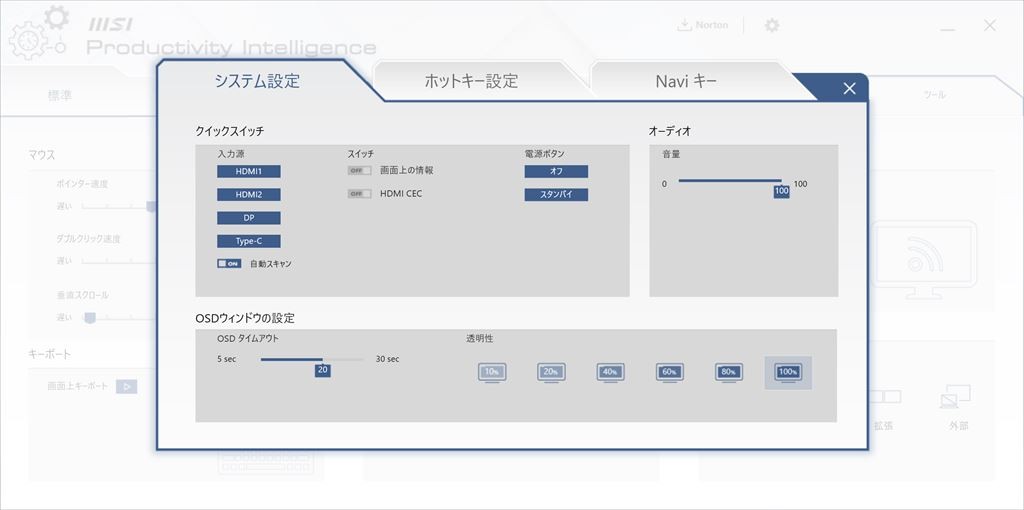
Task: Click the 入力源 label
Action: pos(231,154)
